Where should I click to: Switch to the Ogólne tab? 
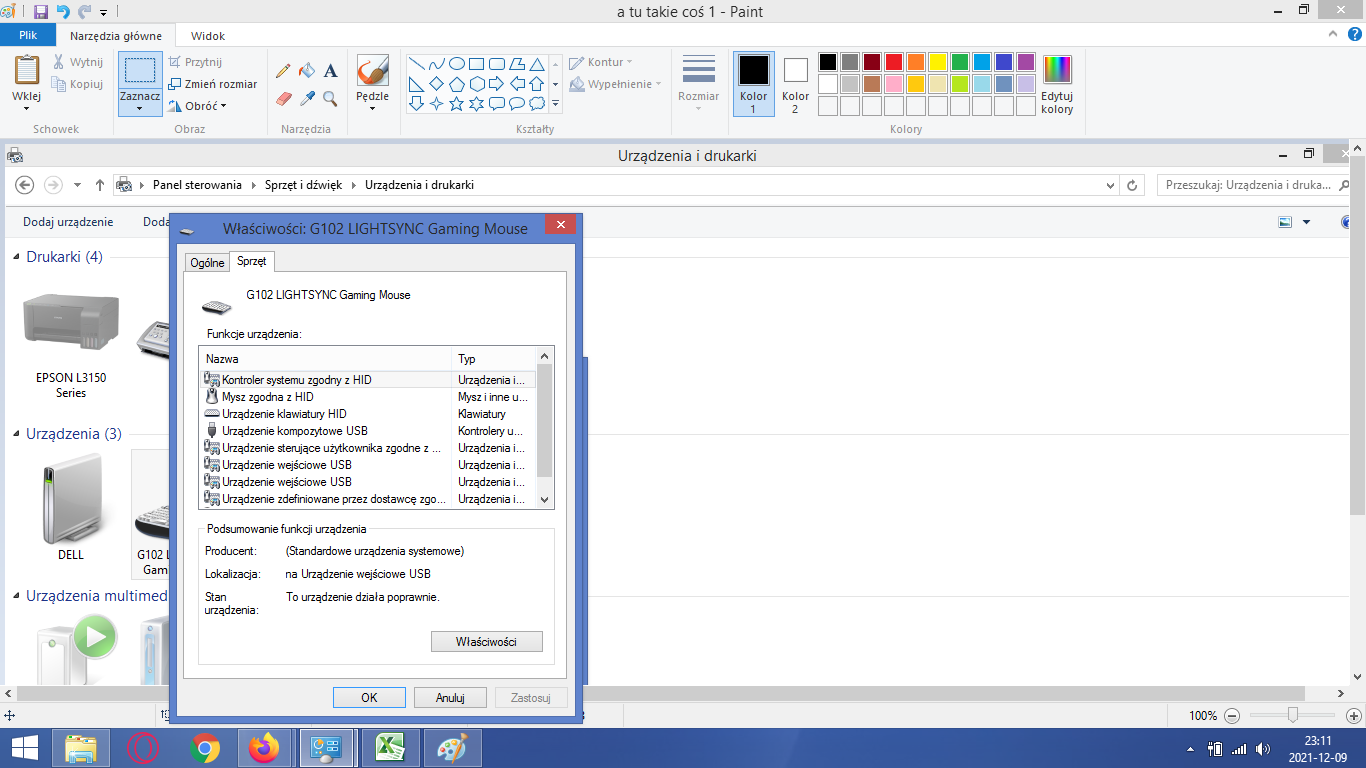[207, 263]
